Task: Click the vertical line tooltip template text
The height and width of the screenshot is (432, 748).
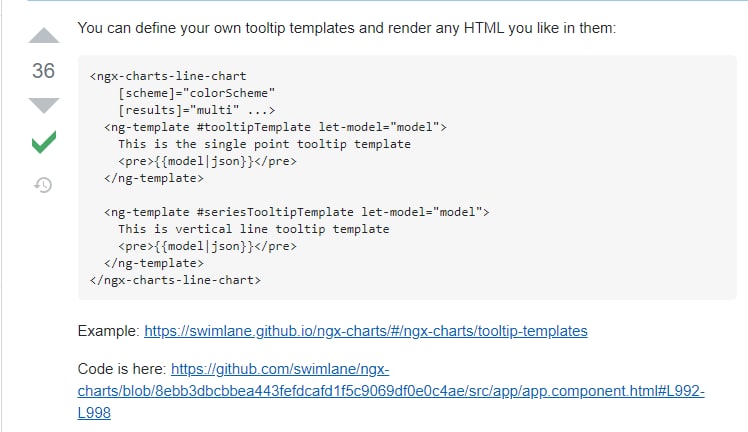Action: pos(253,229)
